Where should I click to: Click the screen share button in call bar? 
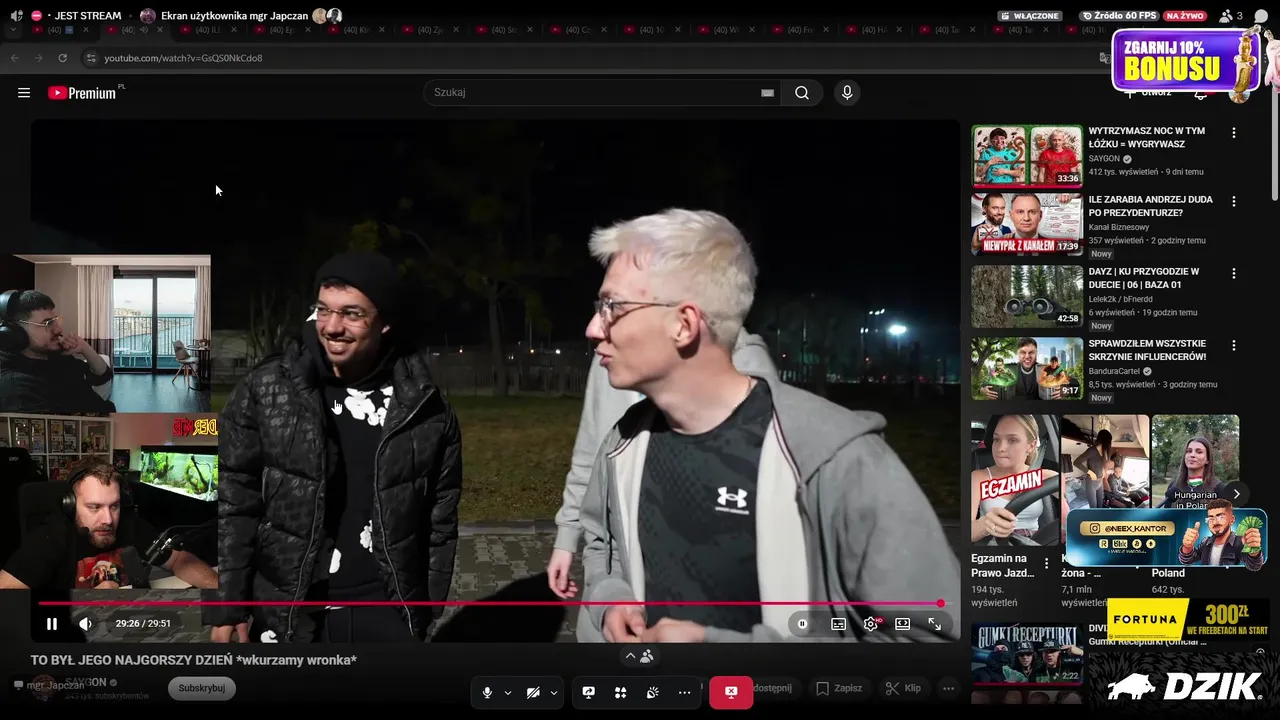589,692
